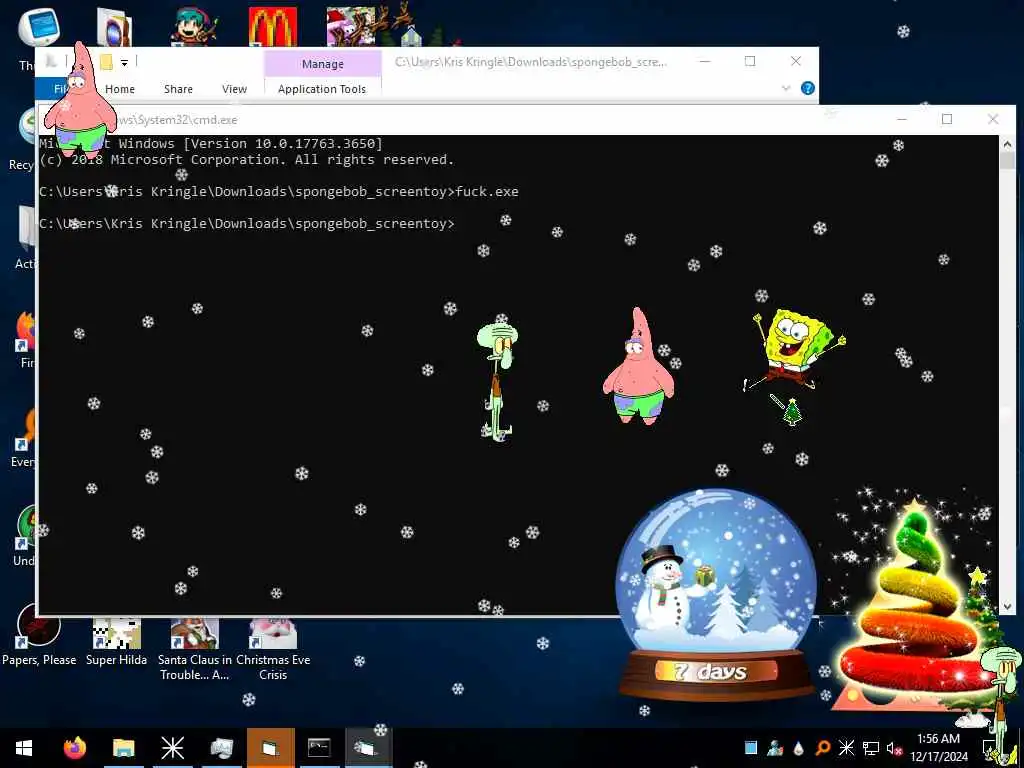Switch to the Application Tools tab

pyautogui.click(x=322, y=89)
